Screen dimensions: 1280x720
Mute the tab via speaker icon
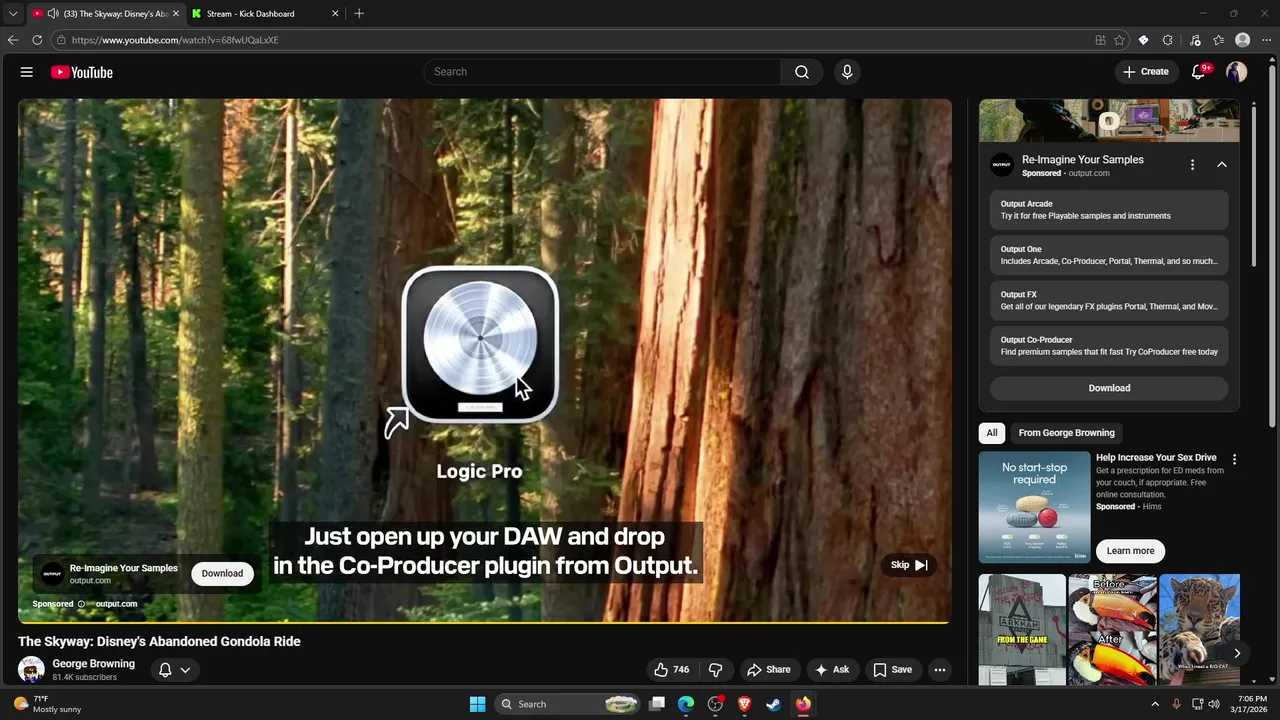click(53, 14)
